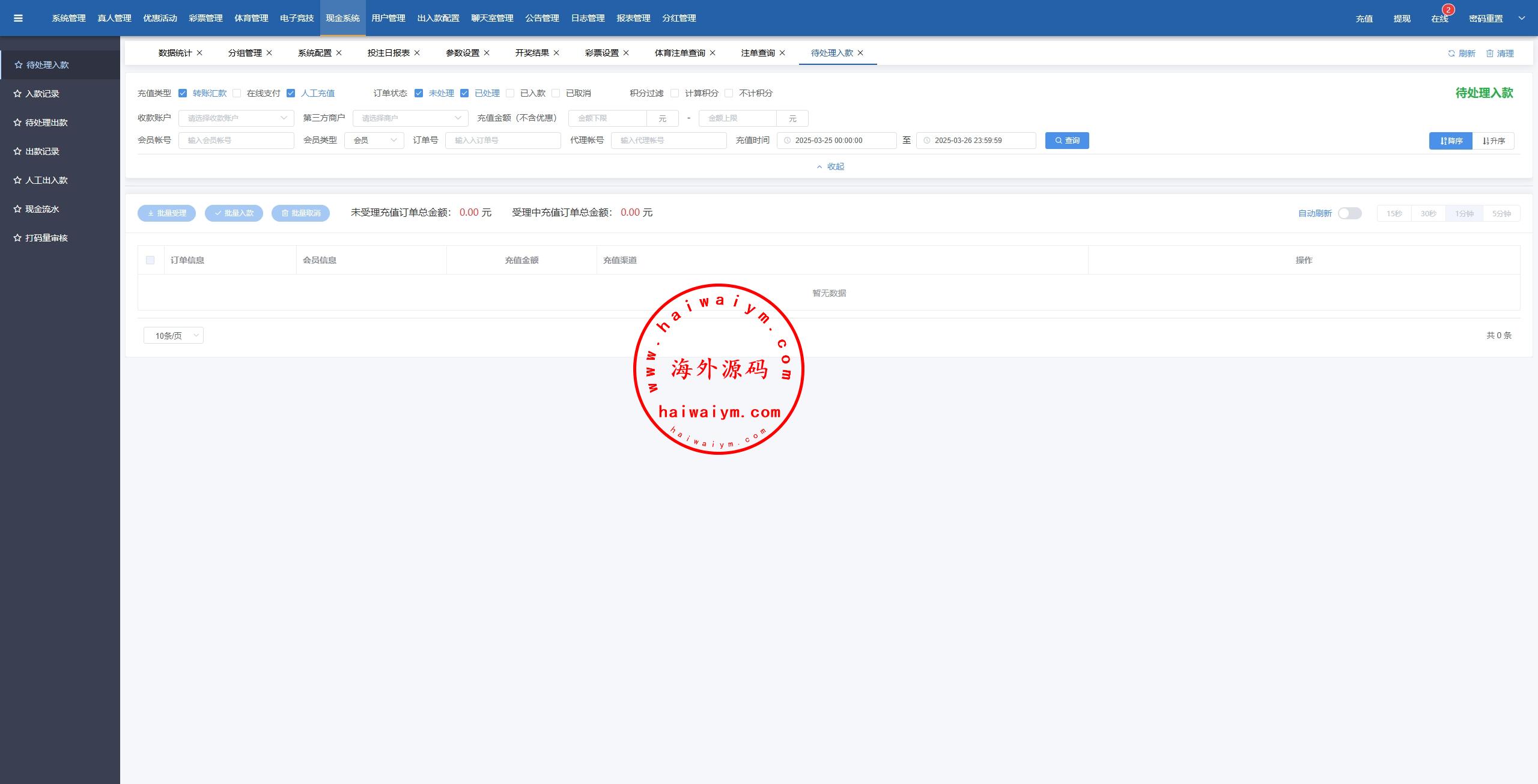Image resolution: width=1538 pixels, height=784 pixels.
Task: Click the hamburger menu icon
Action: point(18,18)
